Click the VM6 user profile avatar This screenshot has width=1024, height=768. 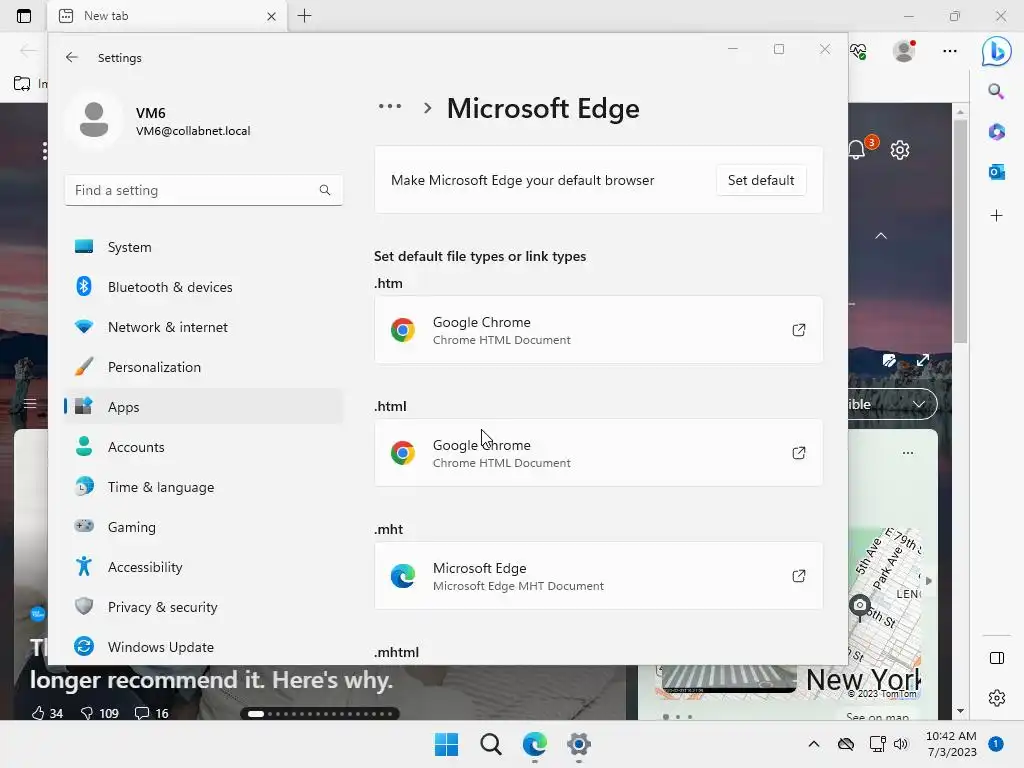pos(94,120)
